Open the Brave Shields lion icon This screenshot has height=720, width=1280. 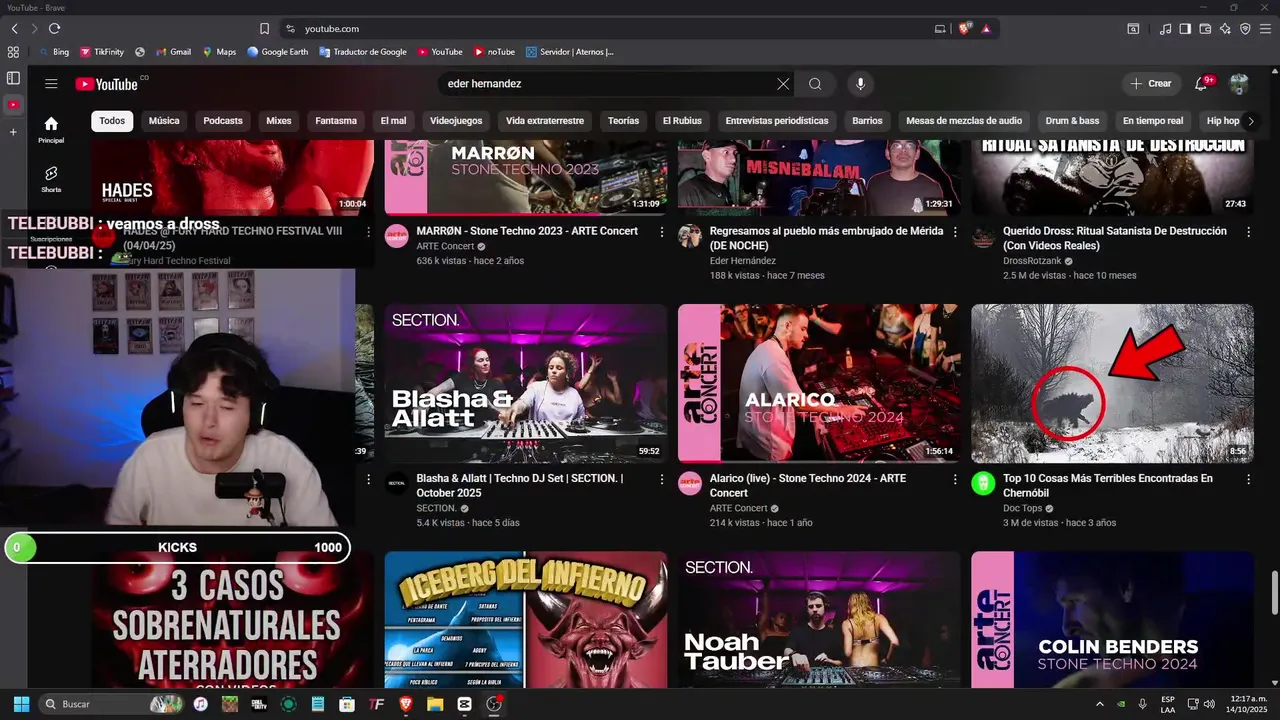click(x=965, y=29)
